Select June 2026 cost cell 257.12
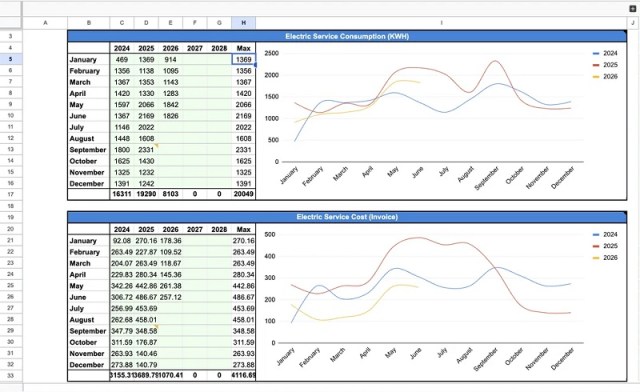Viewport: 640px width, 392px height. [171, 297]
